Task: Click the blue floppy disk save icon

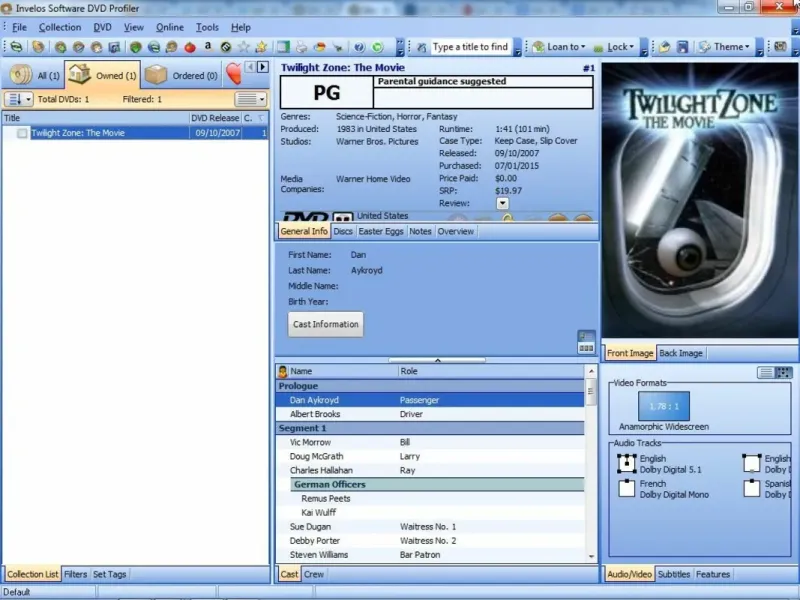Action: coord(682,47)
